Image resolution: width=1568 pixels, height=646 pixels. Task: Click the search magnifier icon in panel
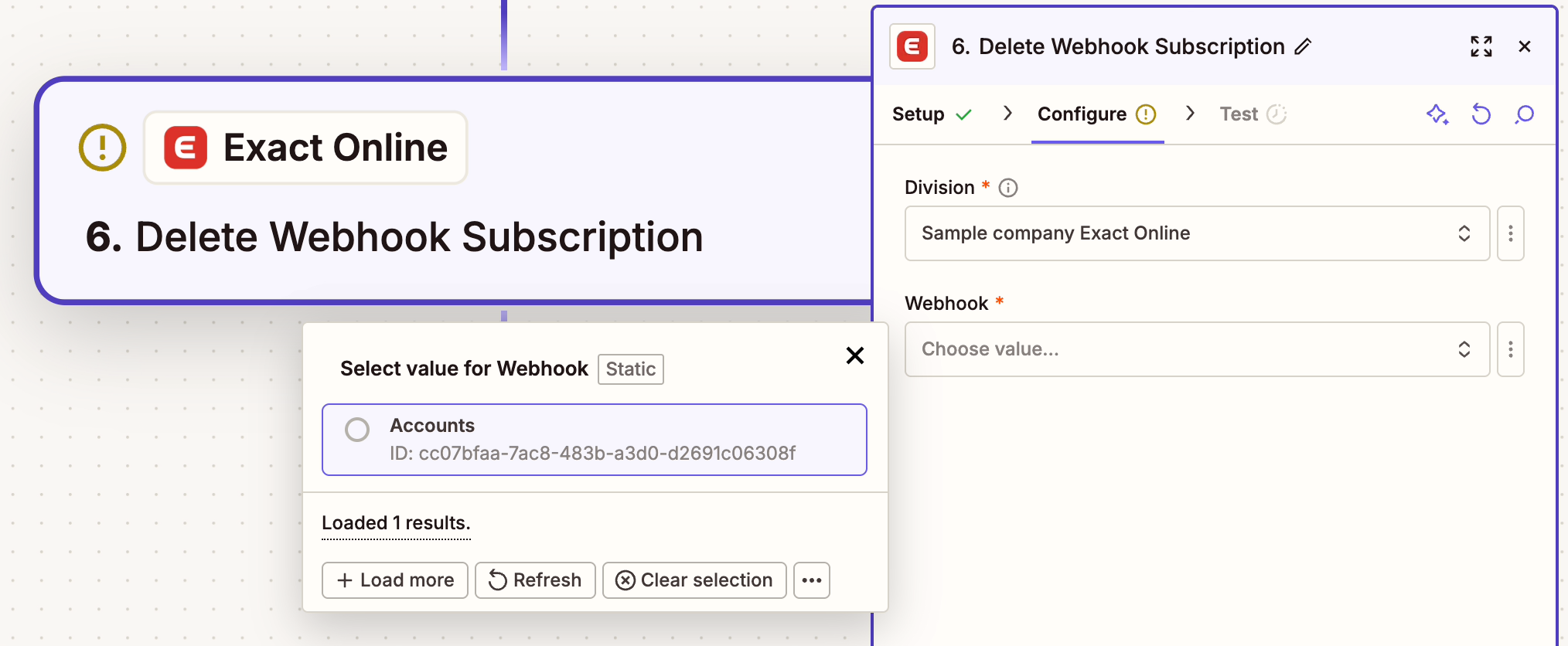pyautogui.click(x=1525, y=114)
